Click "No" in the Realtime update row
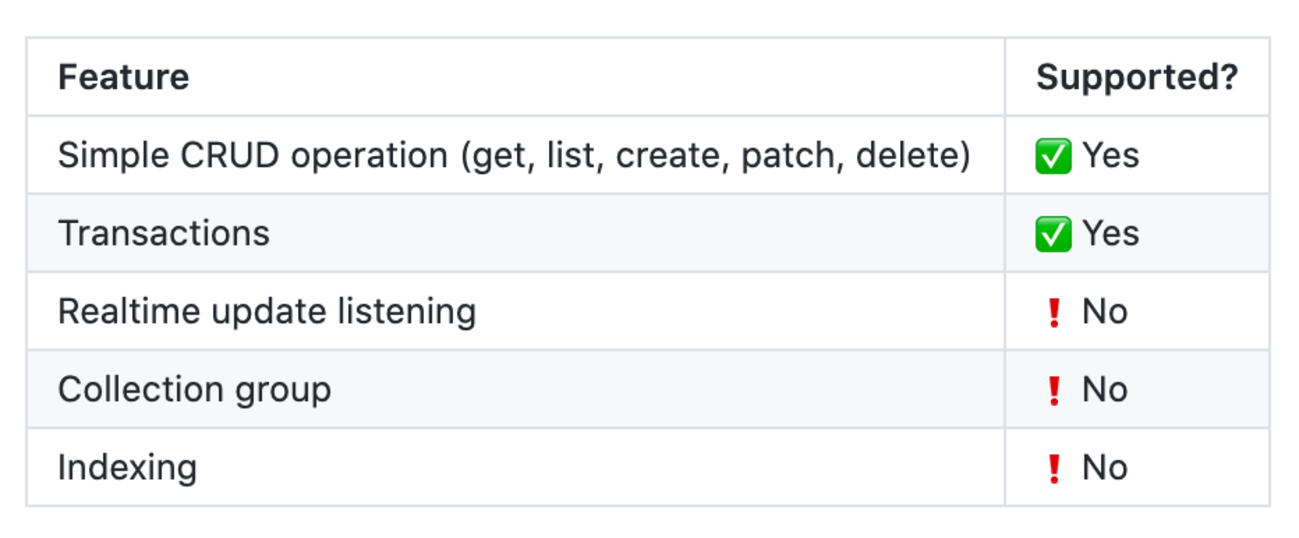The height and width of the screenshot is (538, 1299). (1105, 312)
